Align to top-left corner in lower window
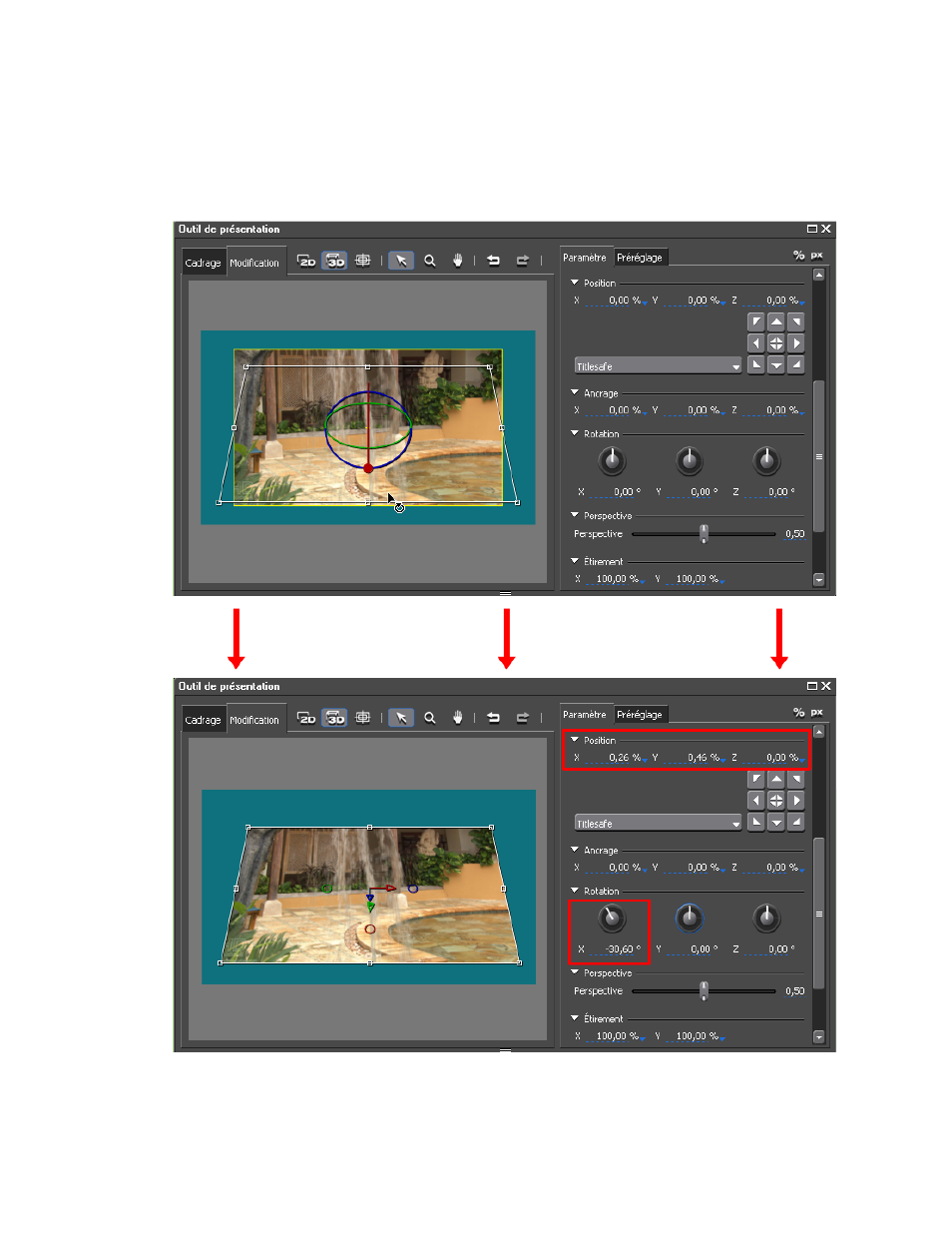 756,779
